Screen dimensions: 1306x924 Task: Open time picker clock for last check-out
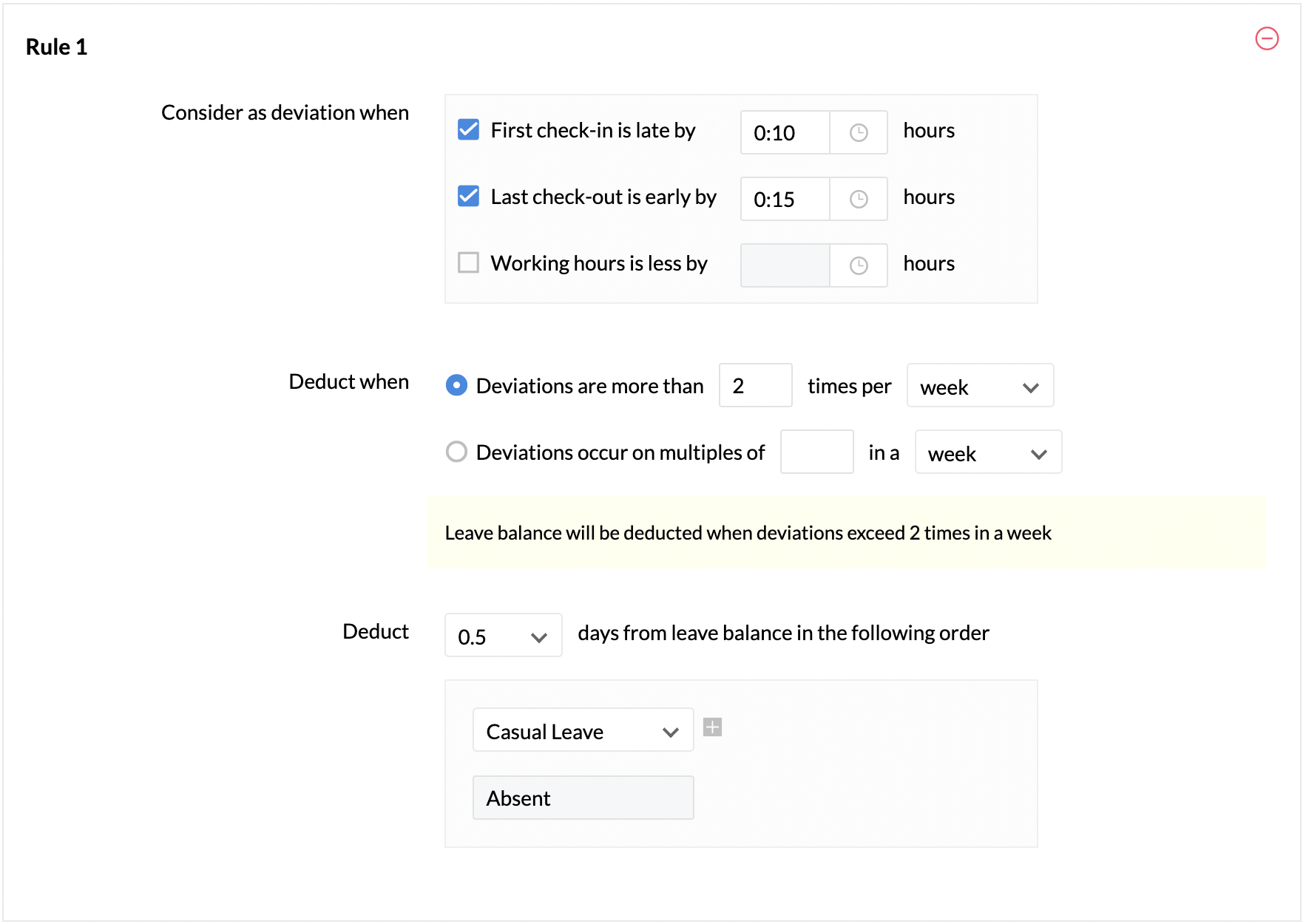(x=858, y=199)
